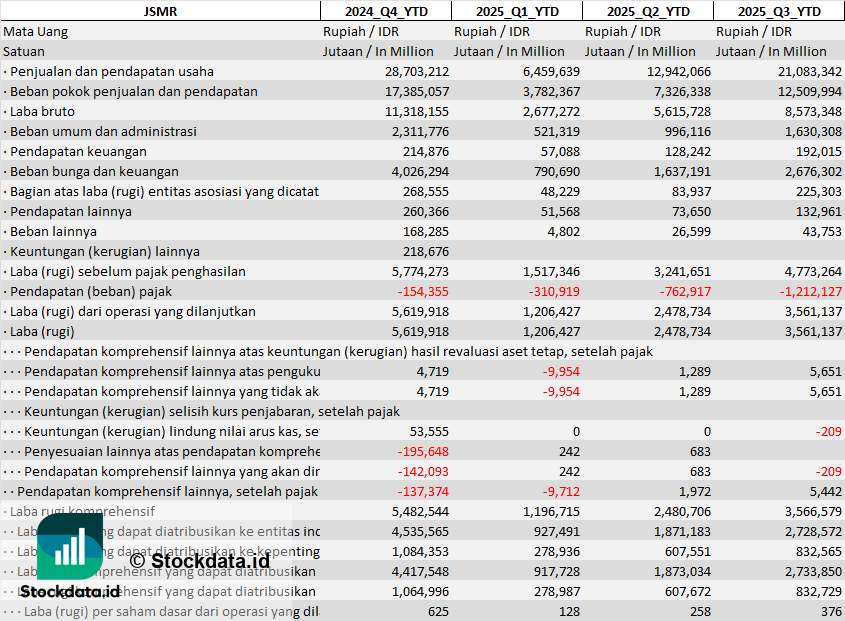Click the red value -195,648

point(424,451)
